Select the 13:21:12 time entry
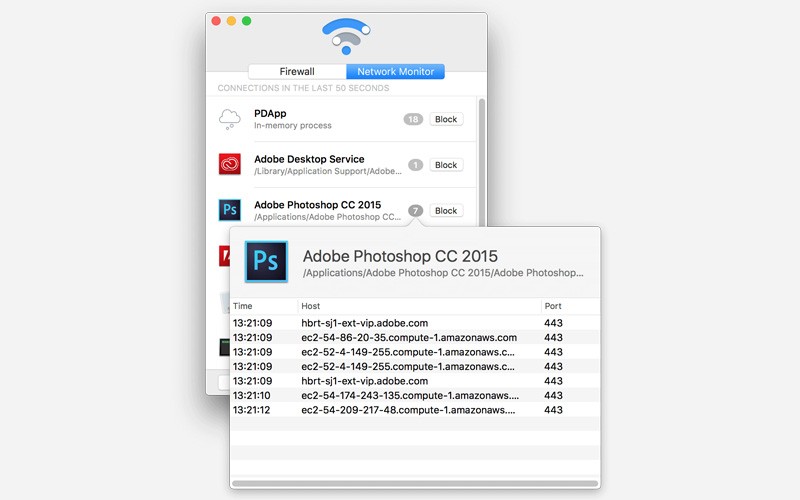 (x=252, y=410)
